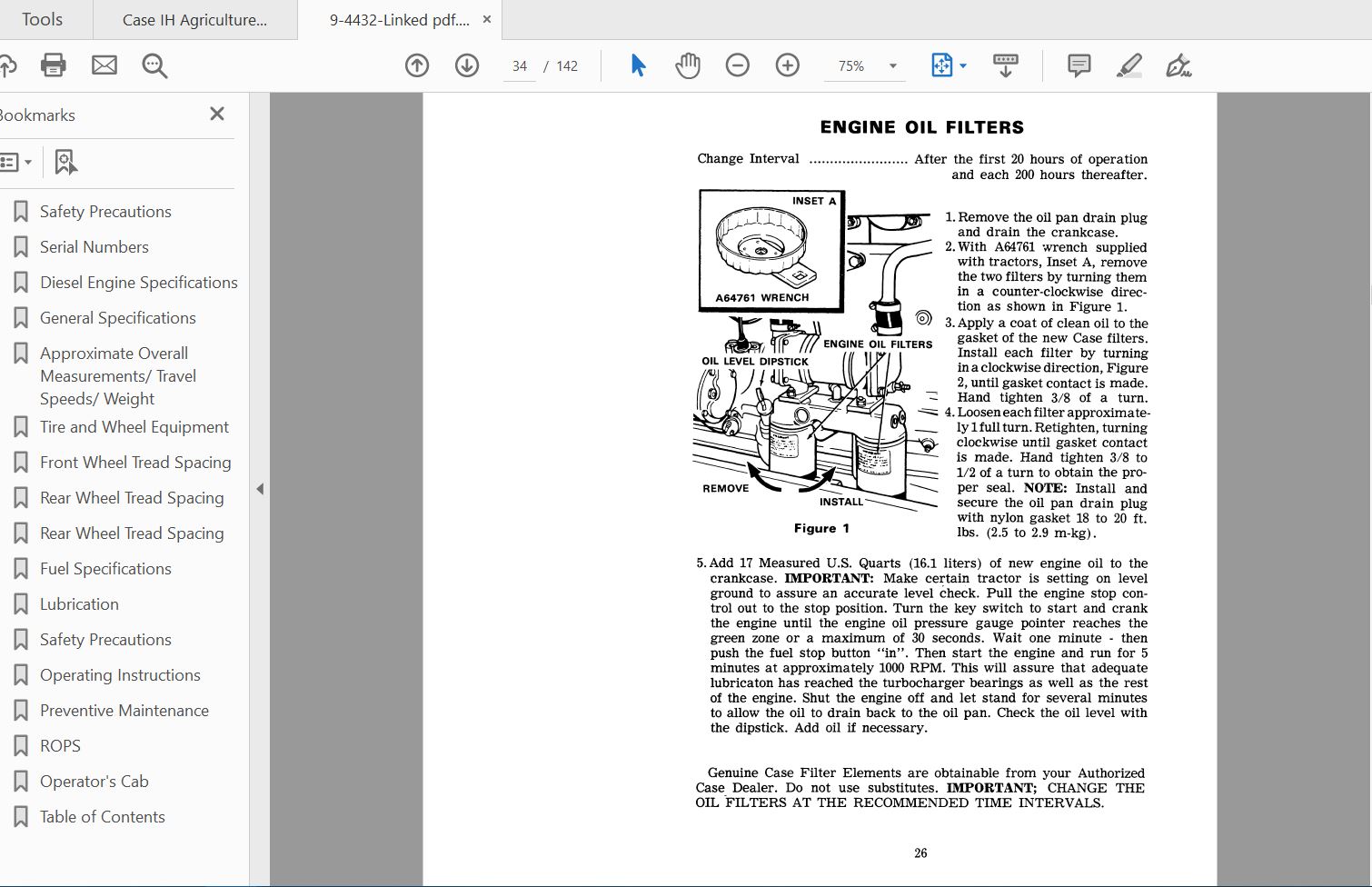The width and height of the screenshot is (1372, 887).
Task: Zoom out with the minus button
Action: click(738, 65)
